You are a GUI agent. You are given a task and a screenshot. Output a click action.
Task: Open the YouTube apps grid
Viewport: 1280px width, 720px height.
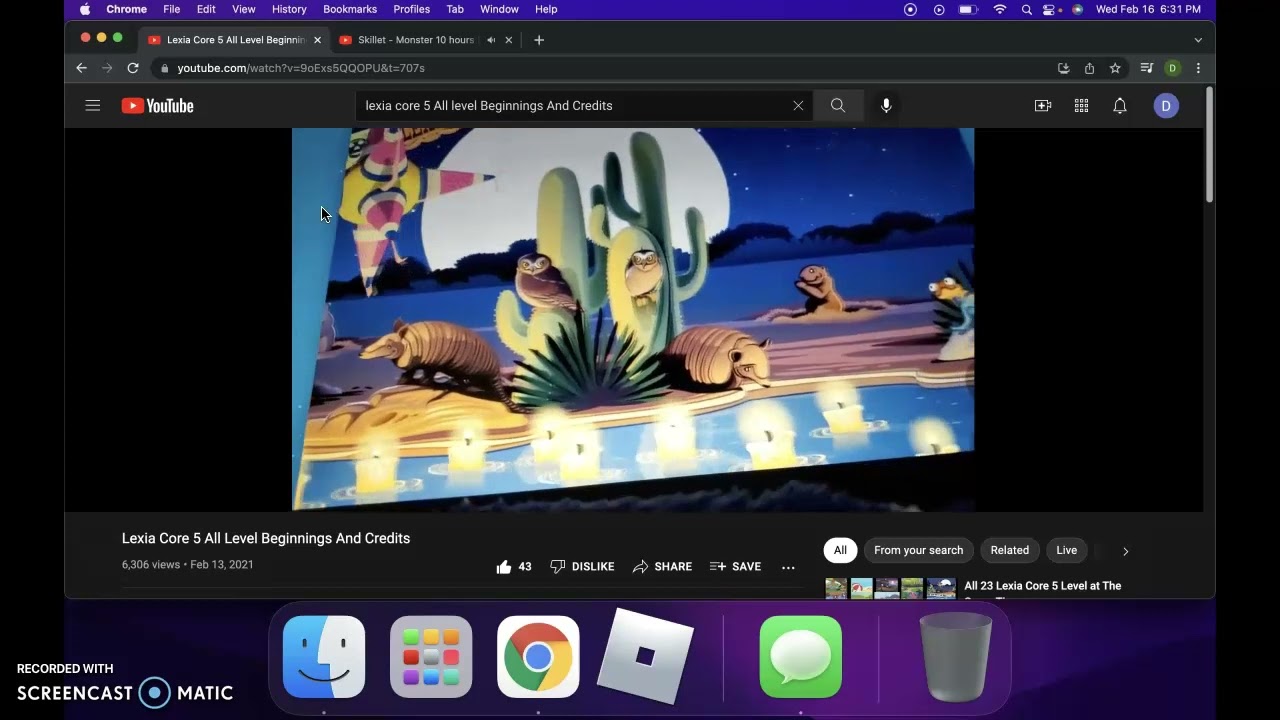(1081, 105)
